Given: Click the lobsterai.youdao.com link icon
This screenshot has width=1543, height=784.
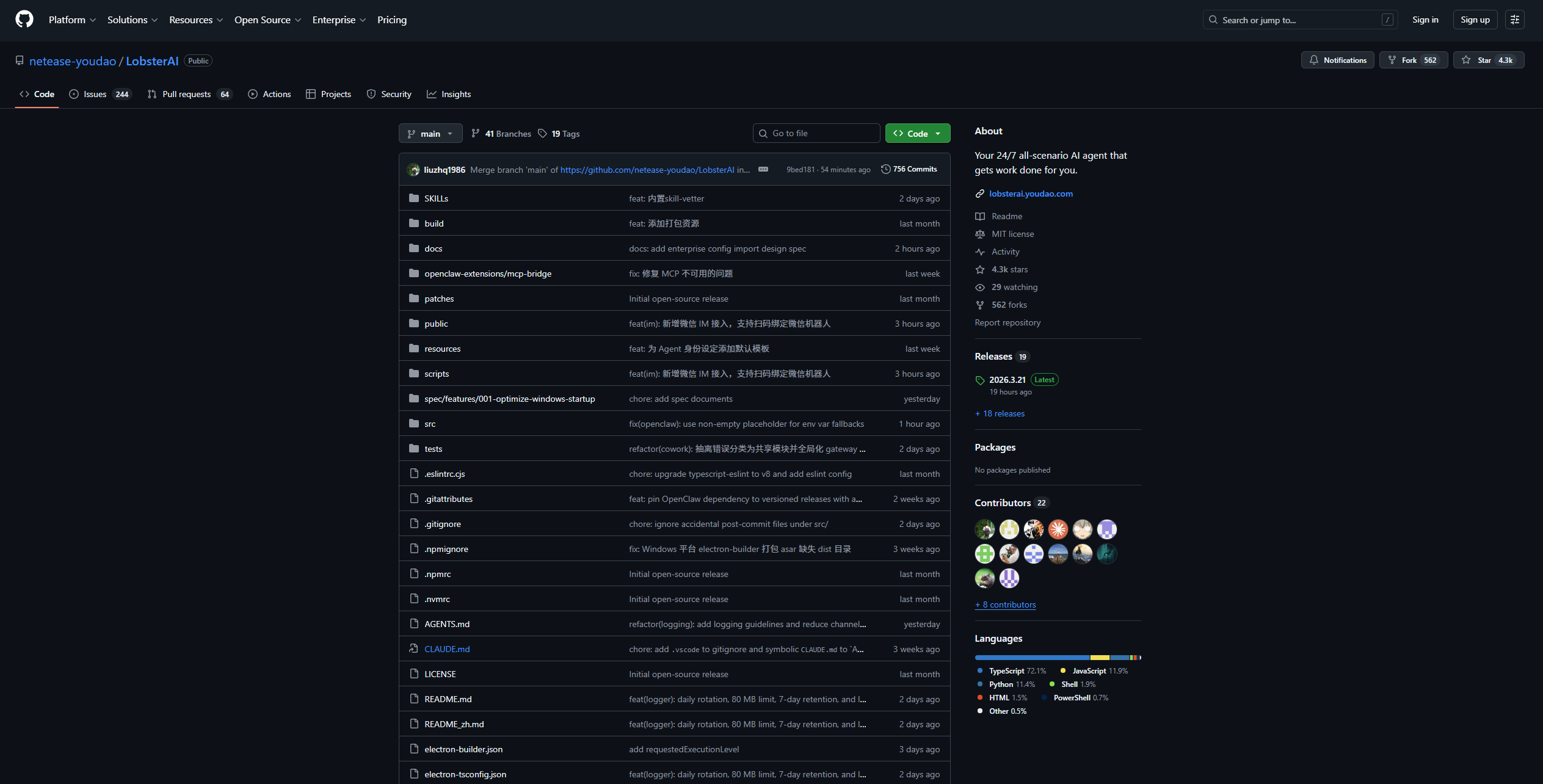Looking at the screenshot, I should (980, 194).
